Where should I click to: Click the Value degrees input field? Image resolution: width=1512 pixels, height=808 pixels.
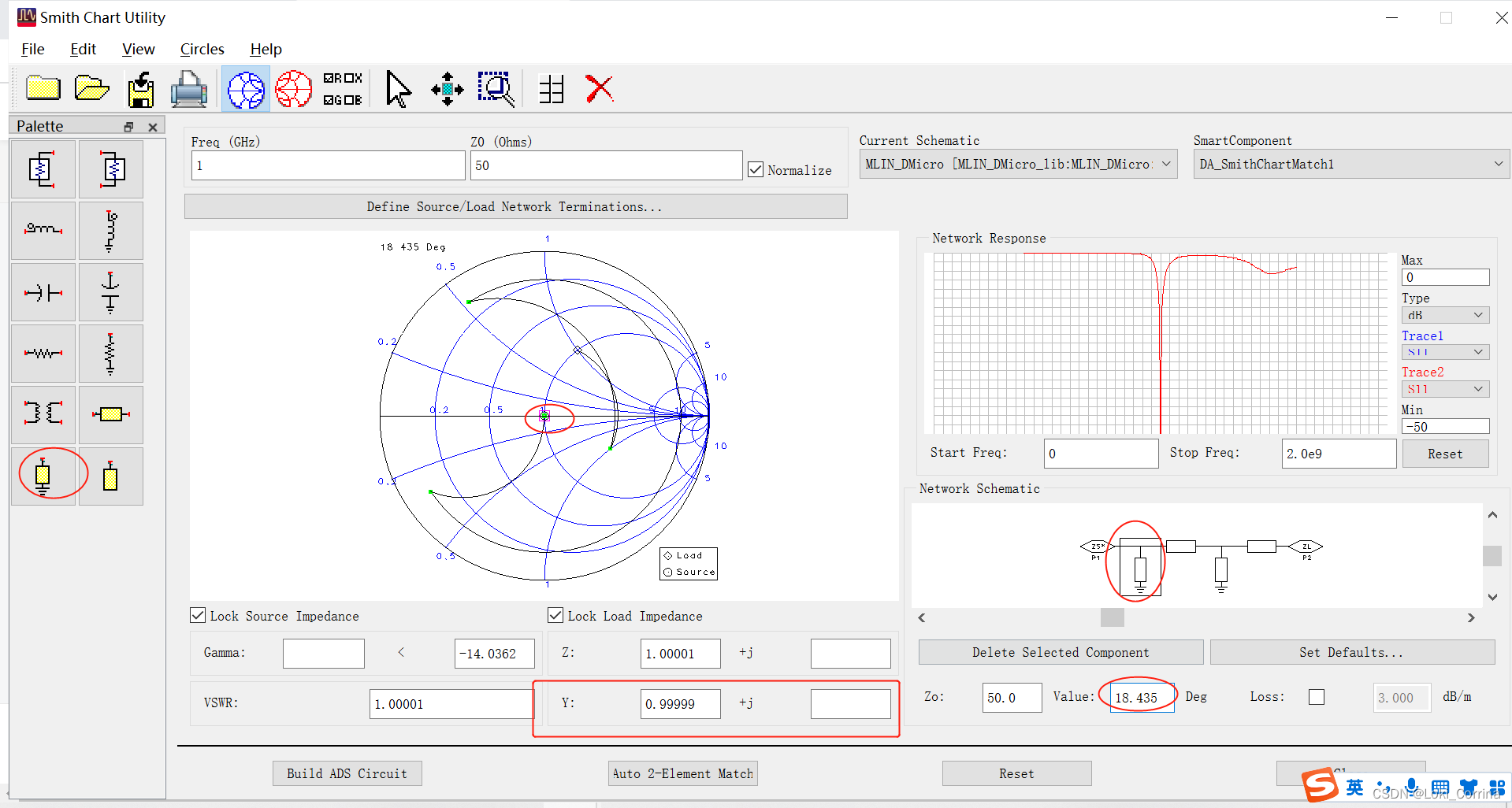click(1142, 698)
